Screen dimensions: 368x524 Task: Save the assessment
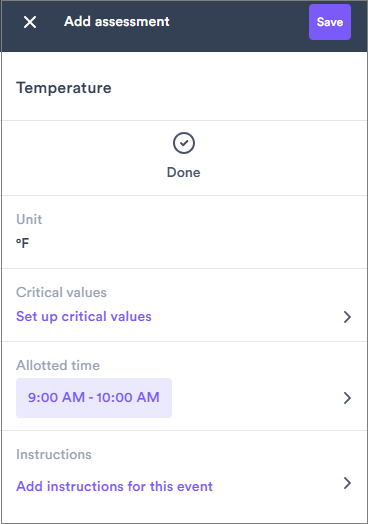tap(330, 22)
